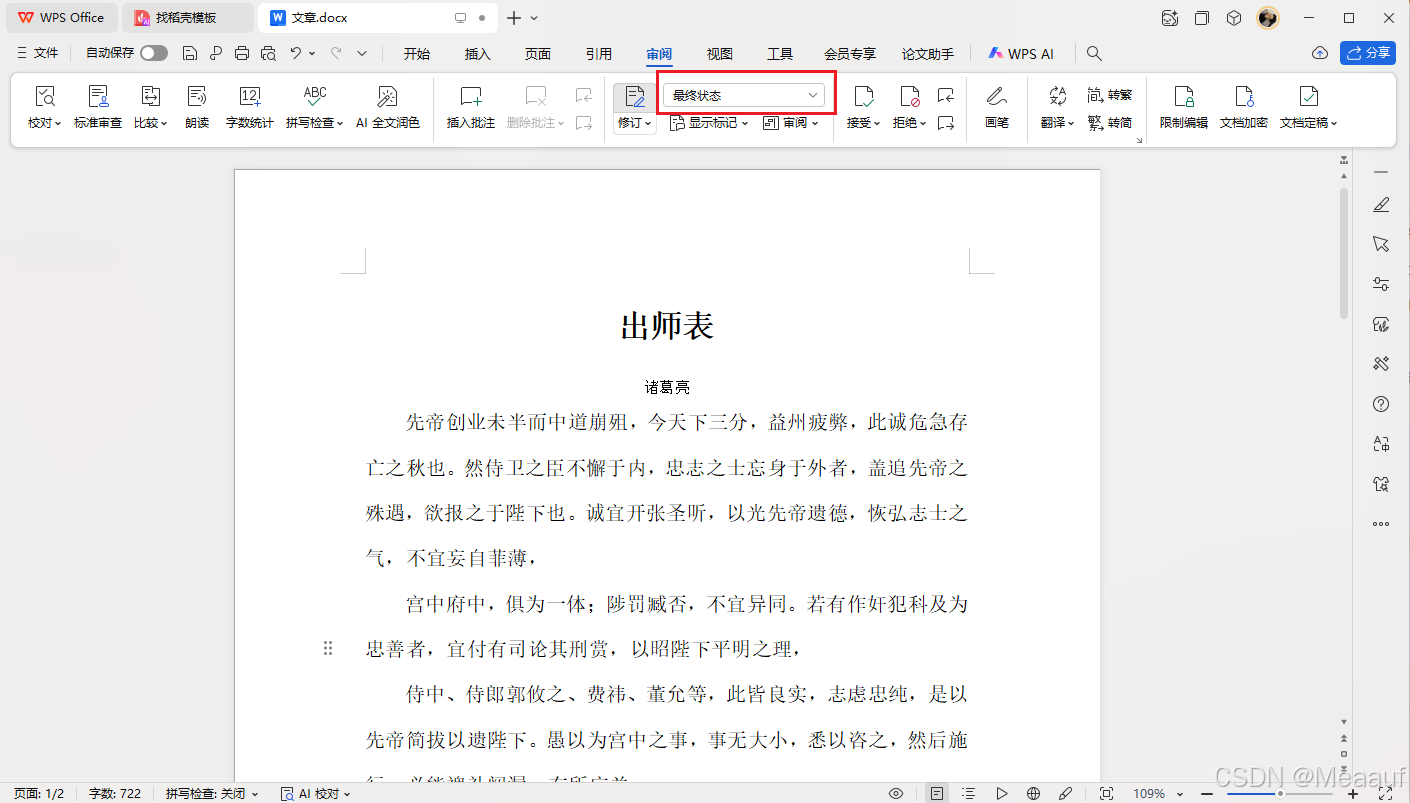Open the 比较 compare dropdown
The image size is (1410, 803).
(x=151, y=108)
